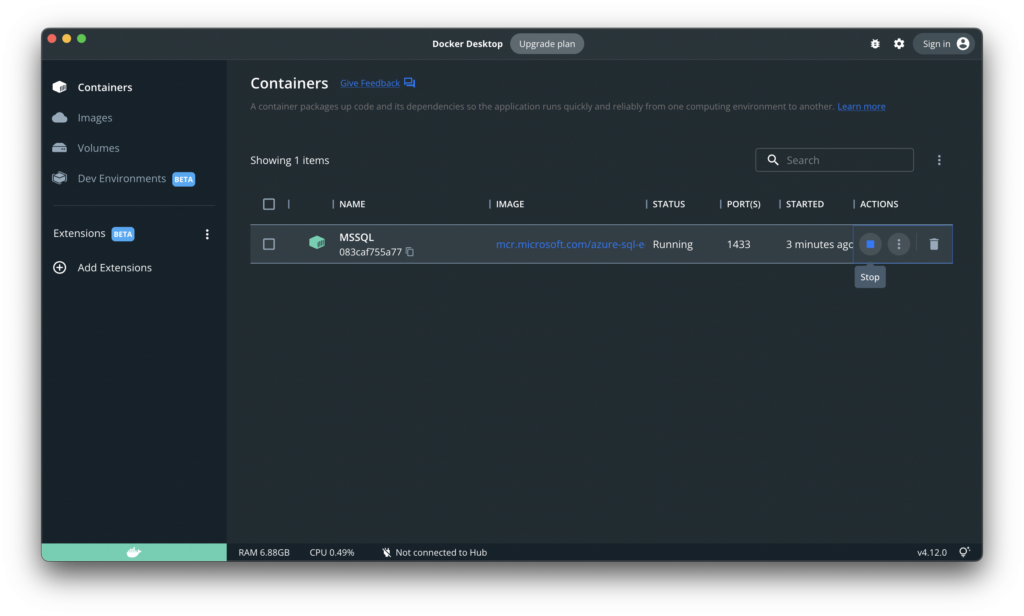Open Docker settings gear icon

[899, 44]
